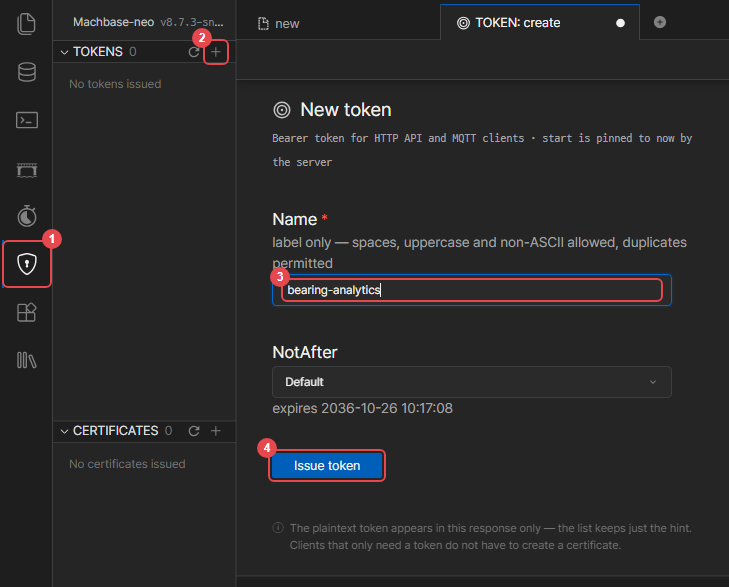Add a new token with plus icon
The width and height of the screenshot is (729, 587).
(216, 52)
